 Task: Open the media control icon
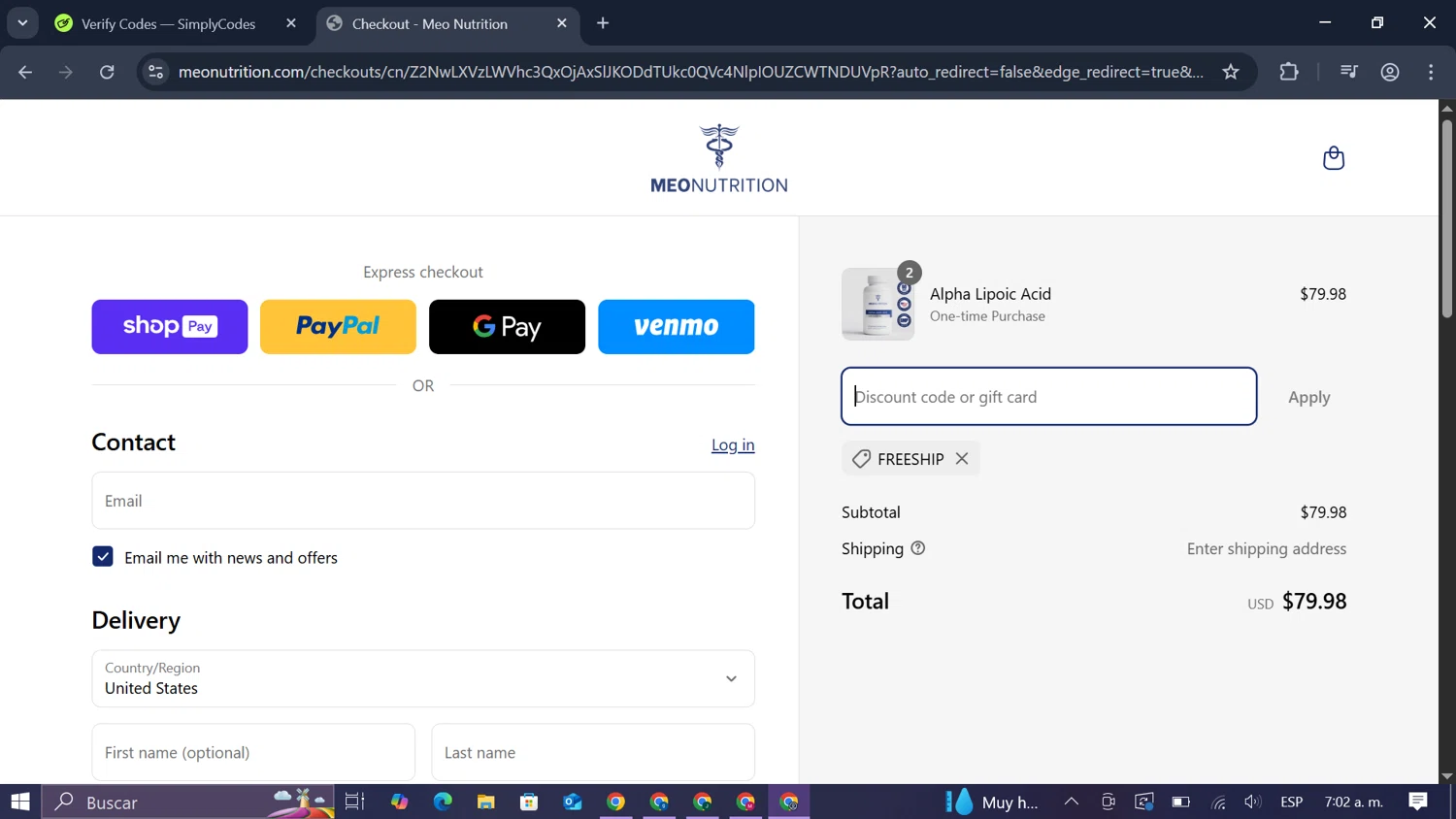click(1348, 72)
